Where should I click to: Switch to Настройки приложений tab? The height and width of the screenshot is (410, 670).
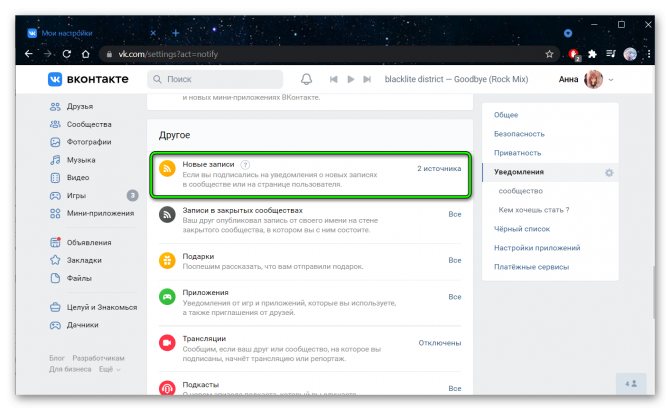tap(537, 248)
